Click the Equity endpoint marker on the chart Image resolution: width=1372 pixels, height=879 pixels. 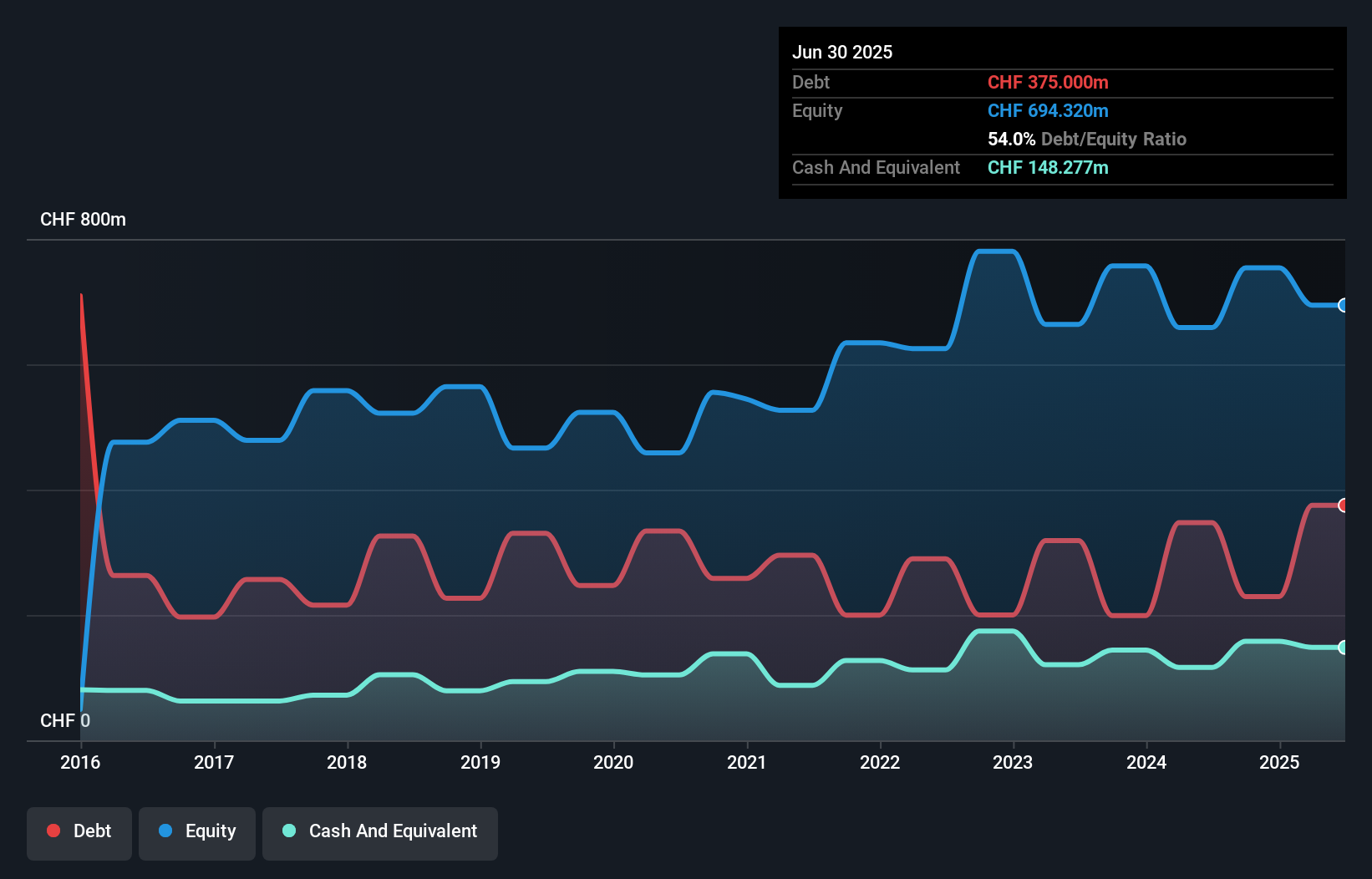1343,306
